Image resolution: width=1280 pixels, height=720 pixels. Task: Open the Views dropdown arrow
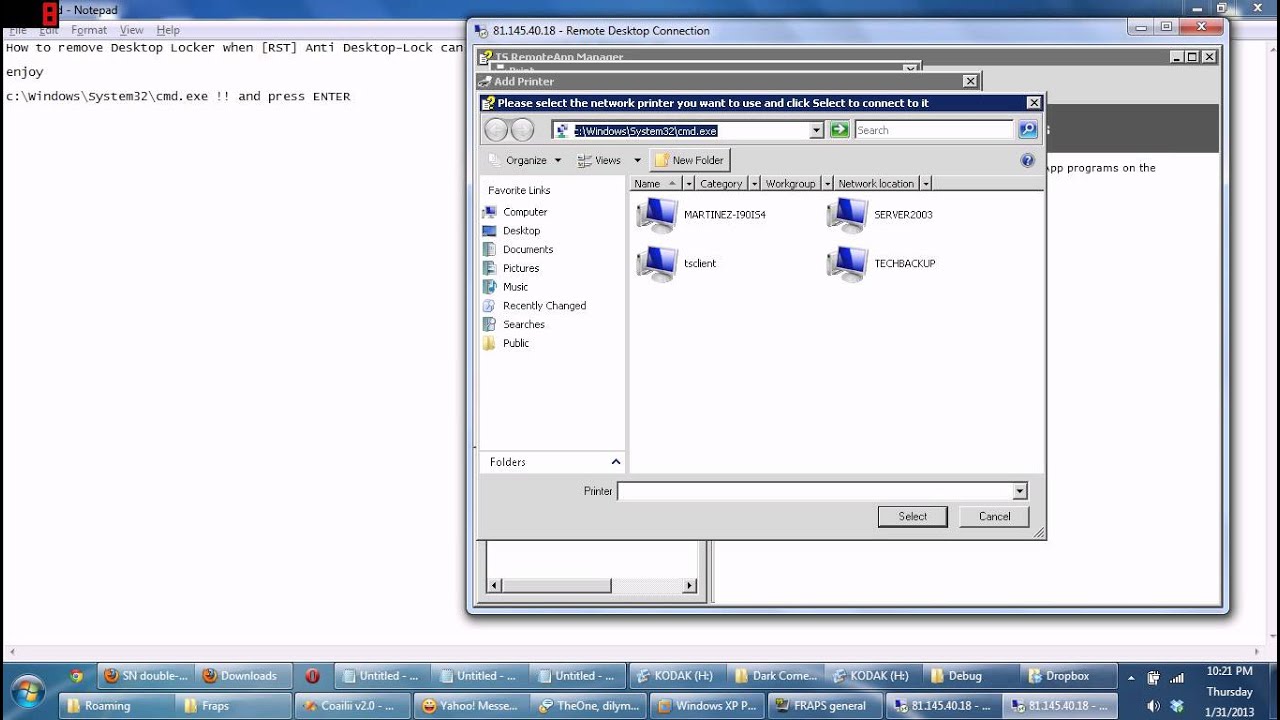[637, 160]
